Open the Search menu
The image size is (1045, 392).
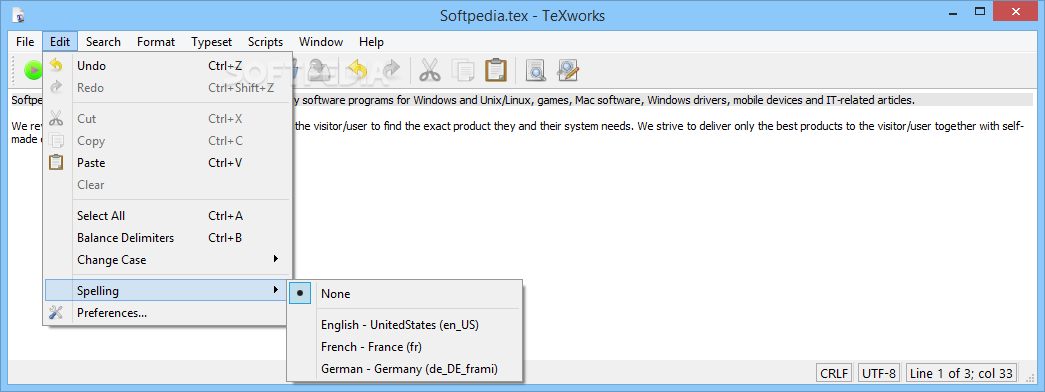[x=103, y=42]
